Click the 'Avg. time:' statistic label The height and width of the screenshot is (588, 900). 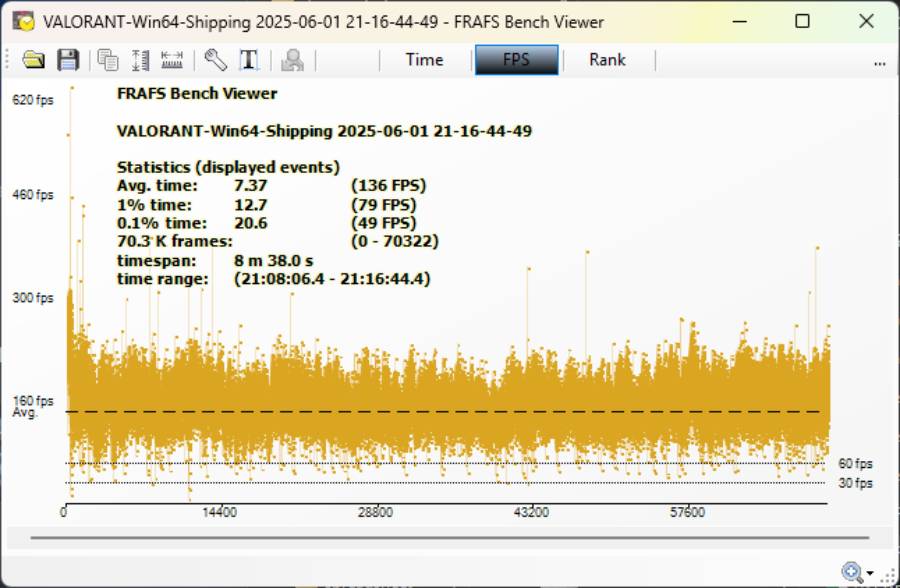(157, 185)
